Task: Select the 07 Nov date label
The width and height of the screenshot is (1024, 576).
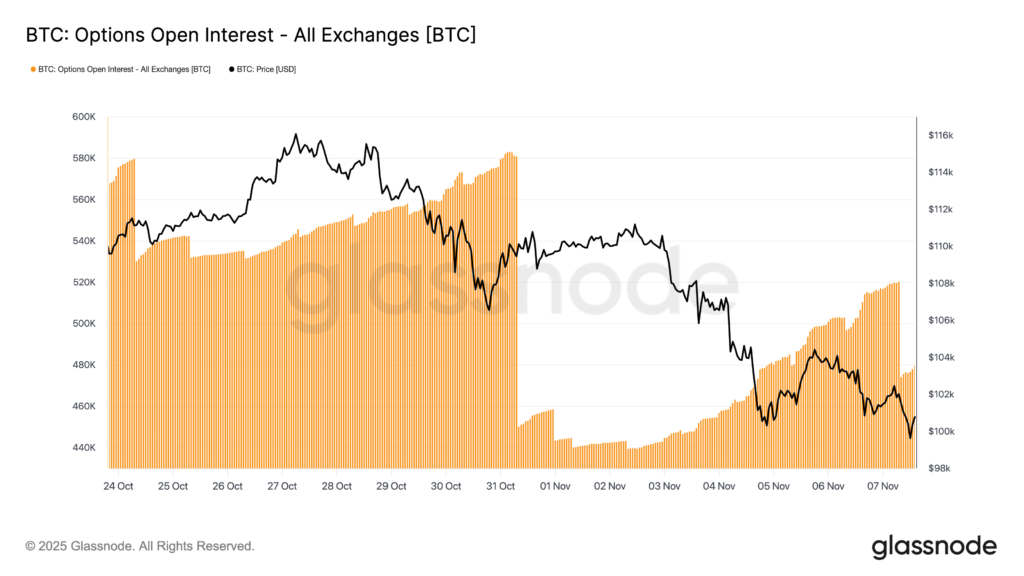Action: (882, 486)
